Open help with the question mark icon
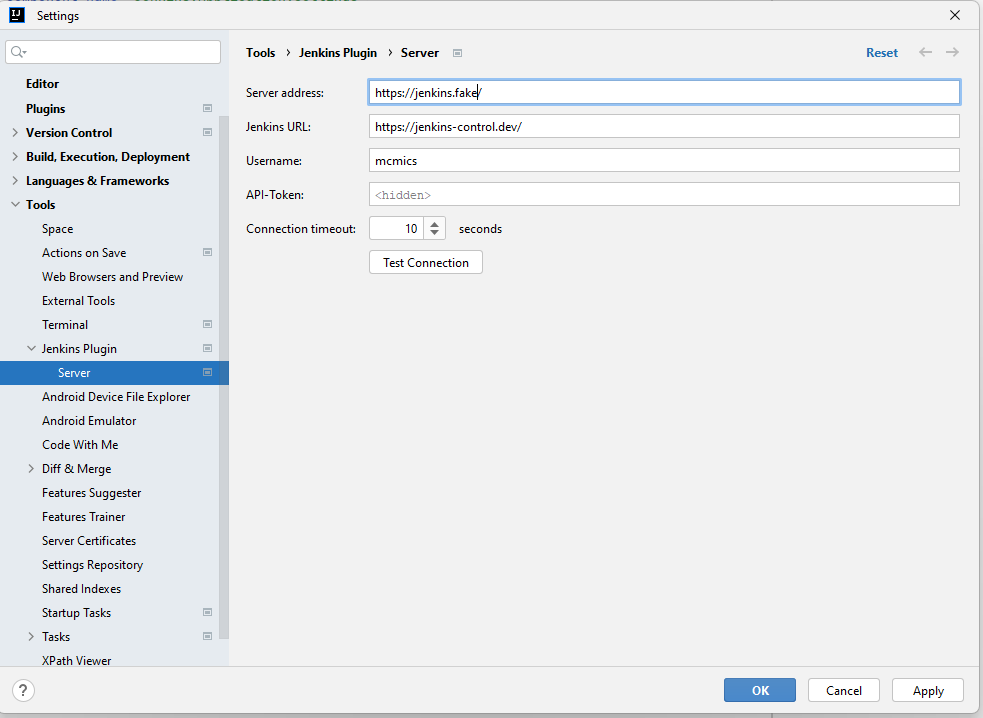Image resolution: width=983 pixels, height=718 pixels. tap(23, 690)
